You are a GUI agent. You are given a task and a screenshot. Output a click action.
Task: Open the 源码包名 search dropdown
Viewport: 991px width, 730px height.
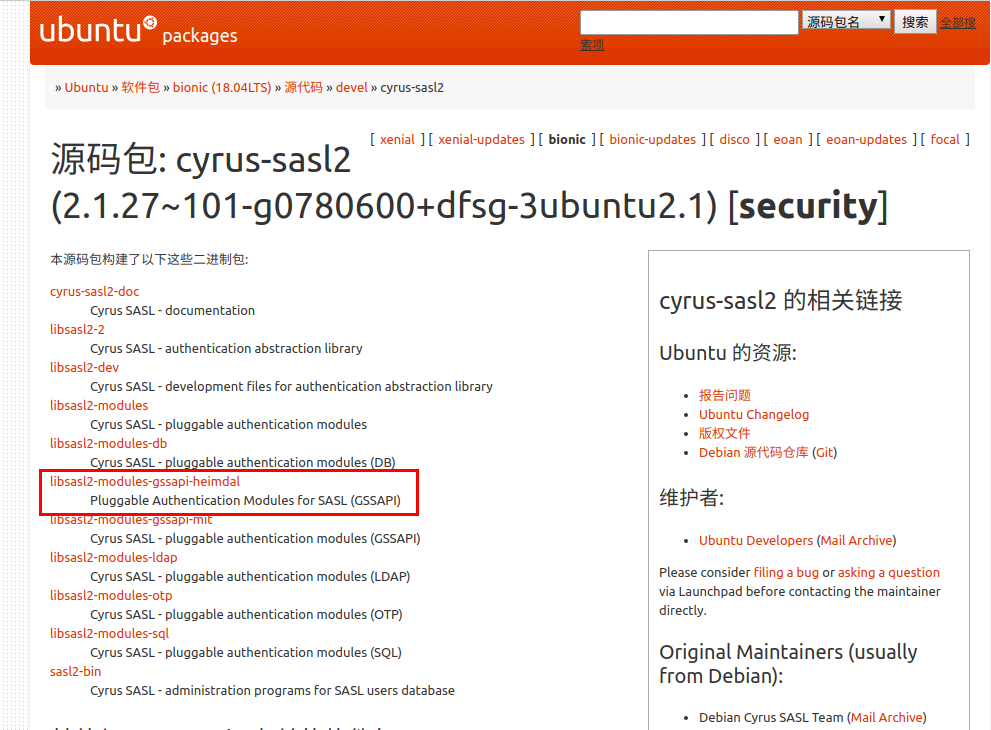845,19
